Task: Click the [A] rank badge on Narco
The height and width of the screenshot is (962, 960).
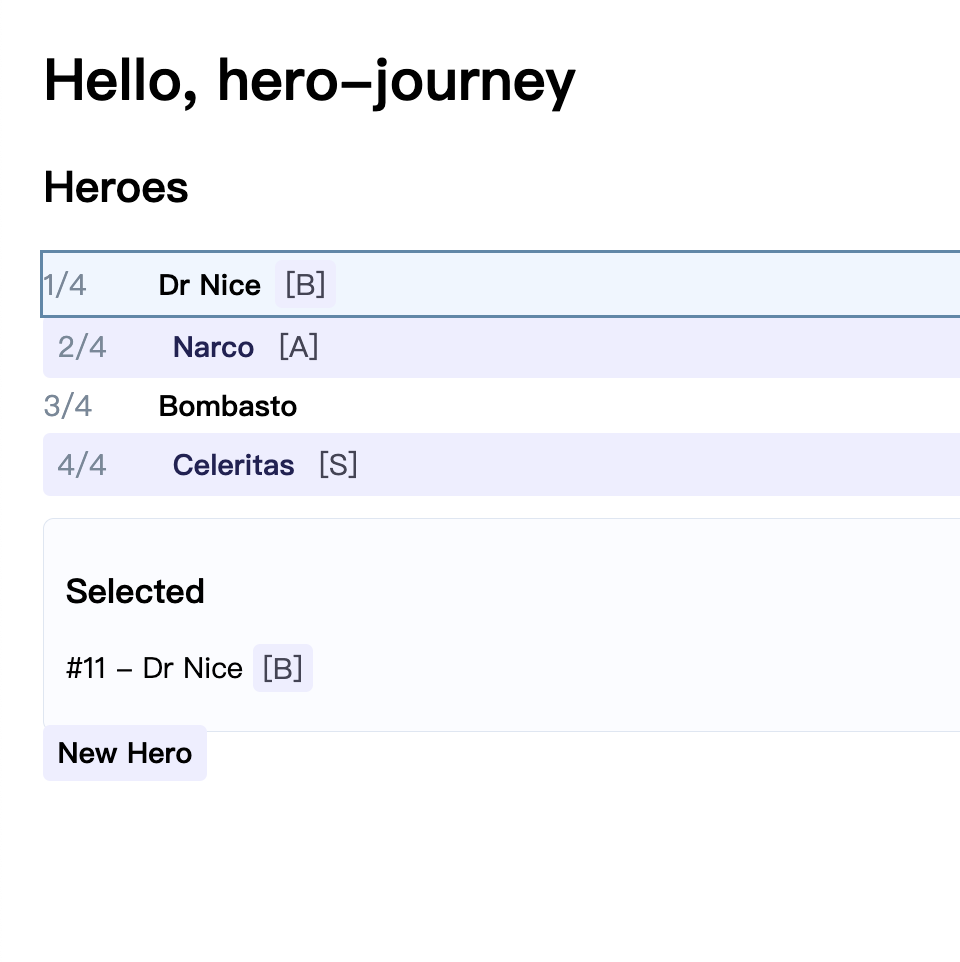Action: [298, 348]
